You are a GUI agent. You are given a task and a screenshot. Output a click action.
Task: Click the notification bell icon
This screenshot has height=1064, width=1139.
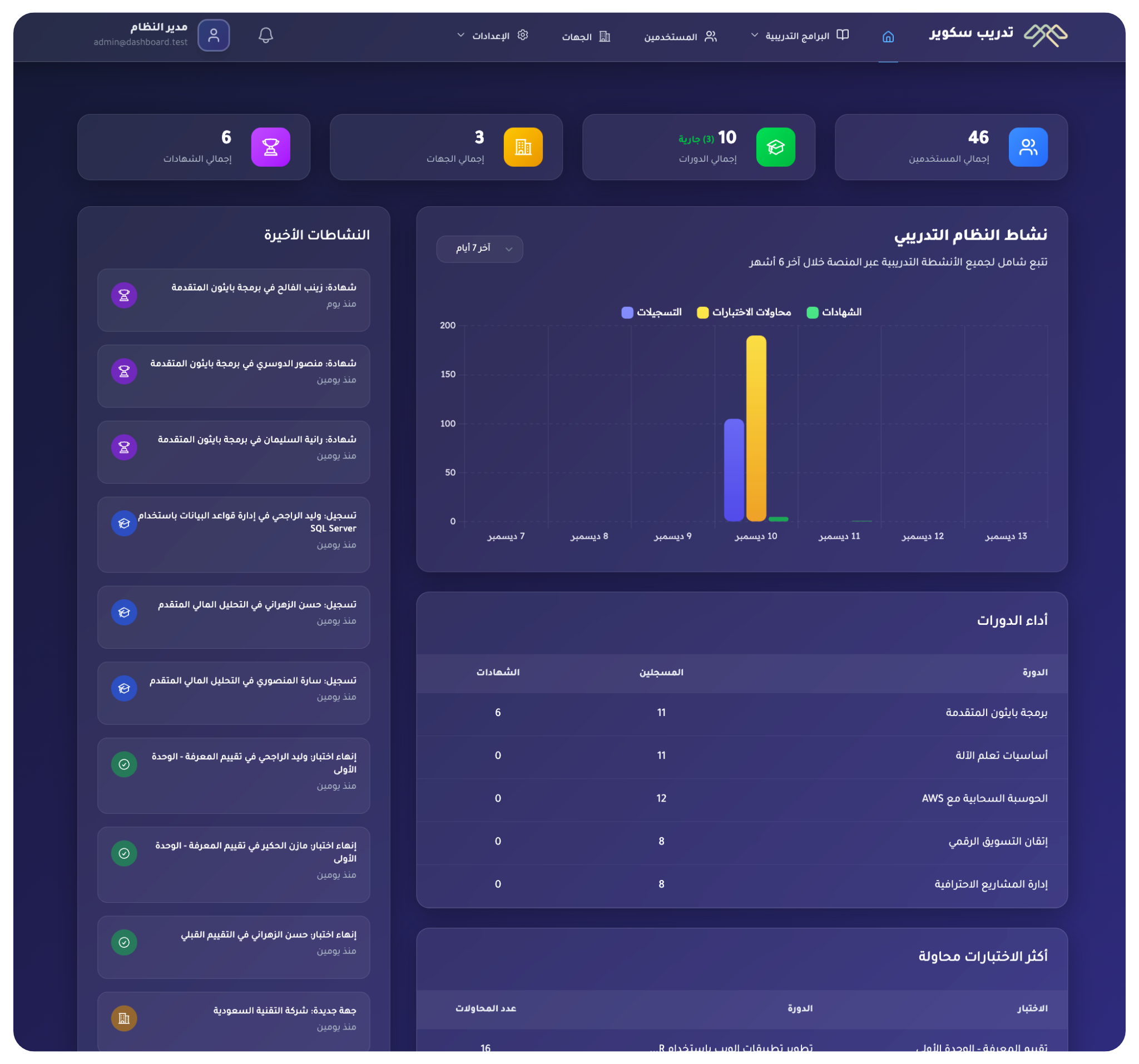click(x=265, y=36)
